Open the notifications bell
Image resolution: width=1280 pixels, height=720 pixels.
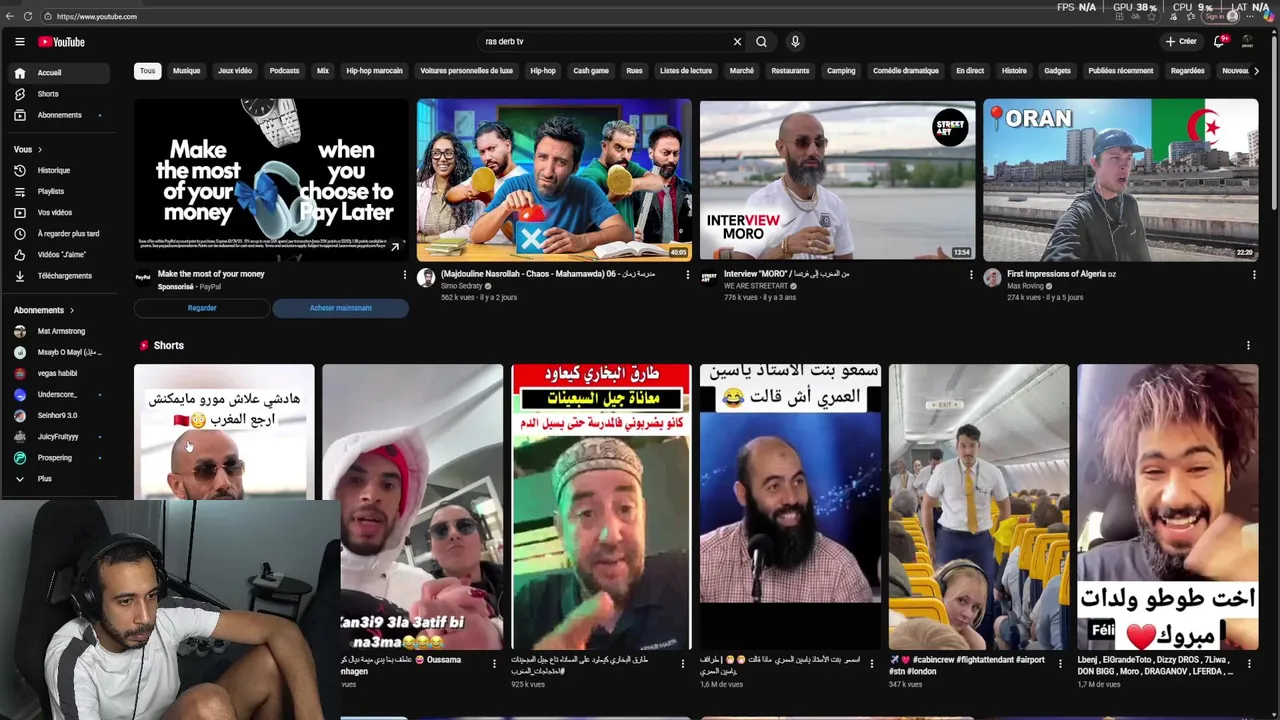pyautogui.click(x=1219, y=42)
